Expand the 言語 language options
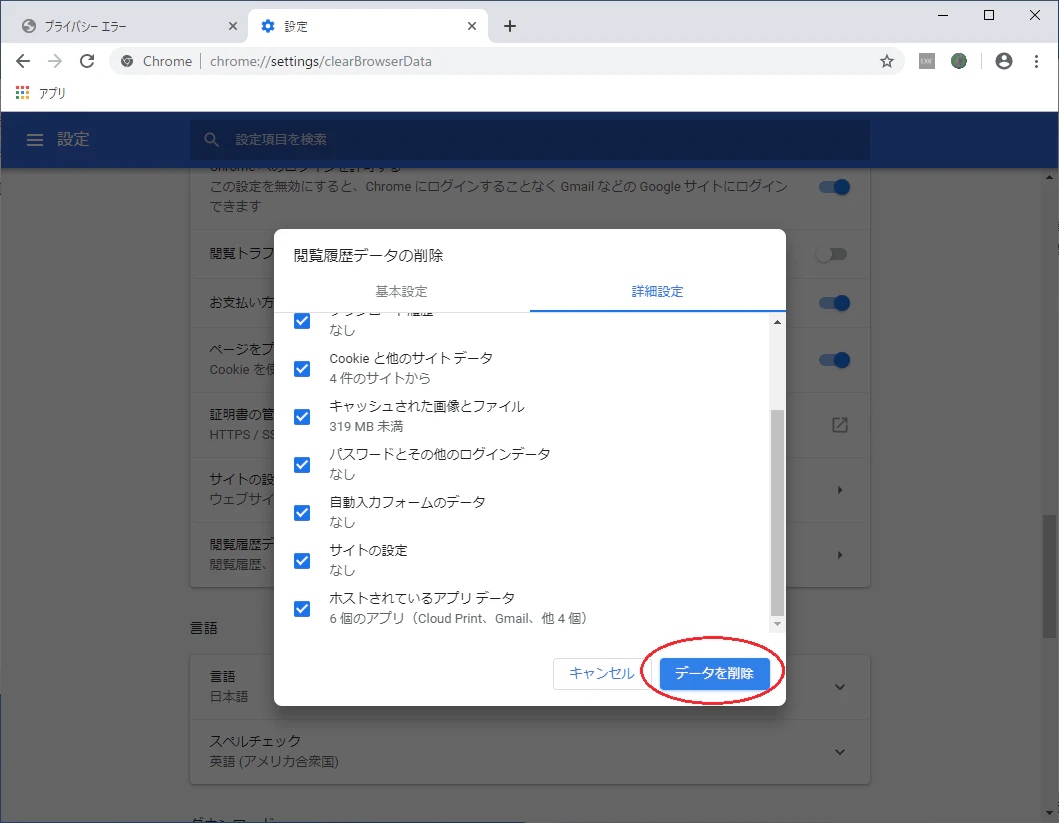Image resolution: width=1059 pixels, height=823 pixels. point(841,686)
